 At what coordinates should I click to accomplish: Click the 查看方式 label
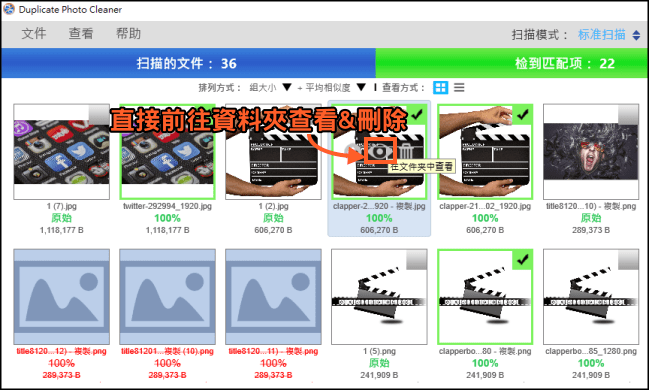coord(404,87)
